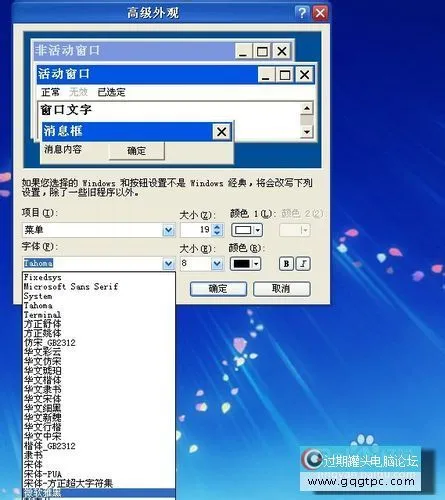Screen dimensions: 445x500
Task: Click the active window close X in preview
Action: [x=304, y=75]
